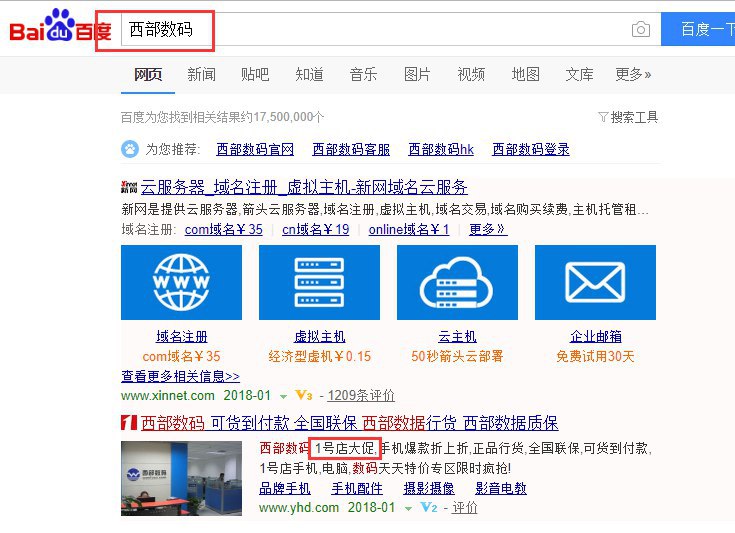Click the cloud host icon tile
The width and height of the screenshot is (735, 533).
(457, 282)
